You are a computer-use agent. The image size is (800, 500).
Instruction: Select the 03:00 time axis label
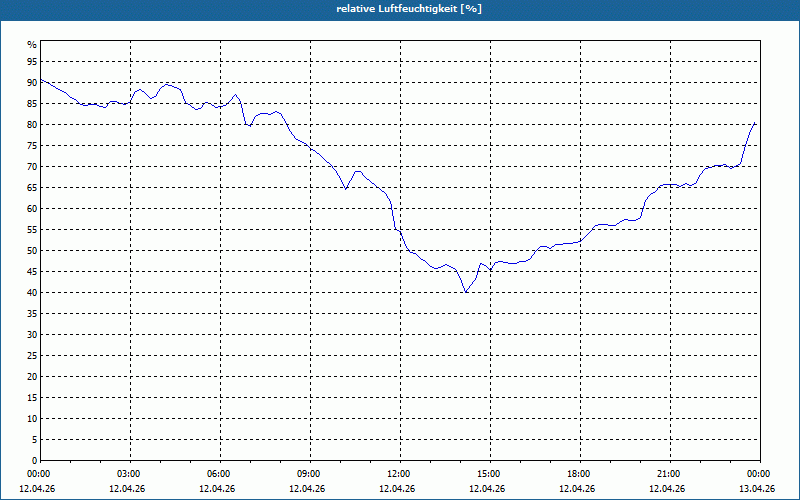tap(128, 474)
